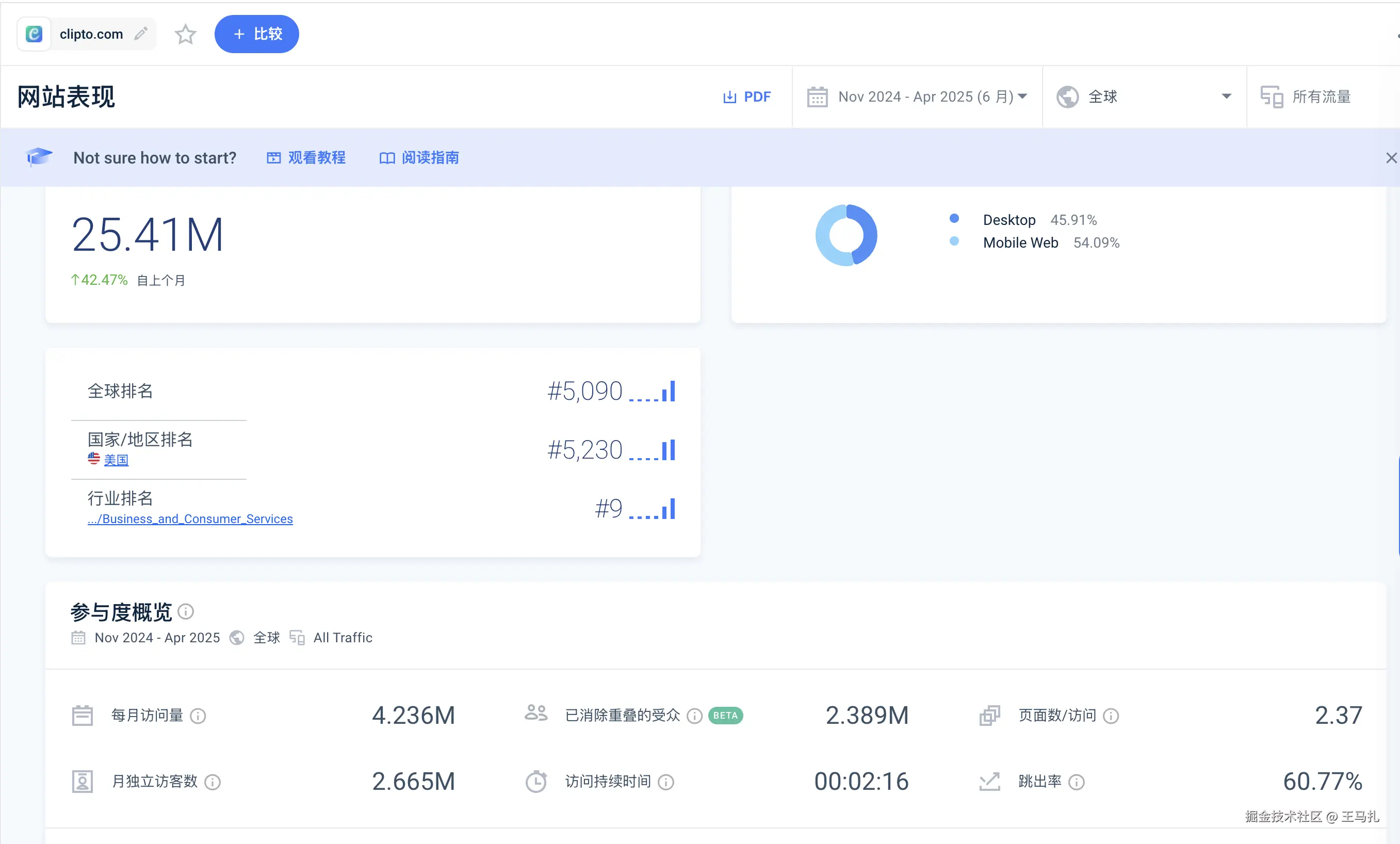Click info icon beside 已消除重叠的受众
The image size is (1400, 844).
694,716
